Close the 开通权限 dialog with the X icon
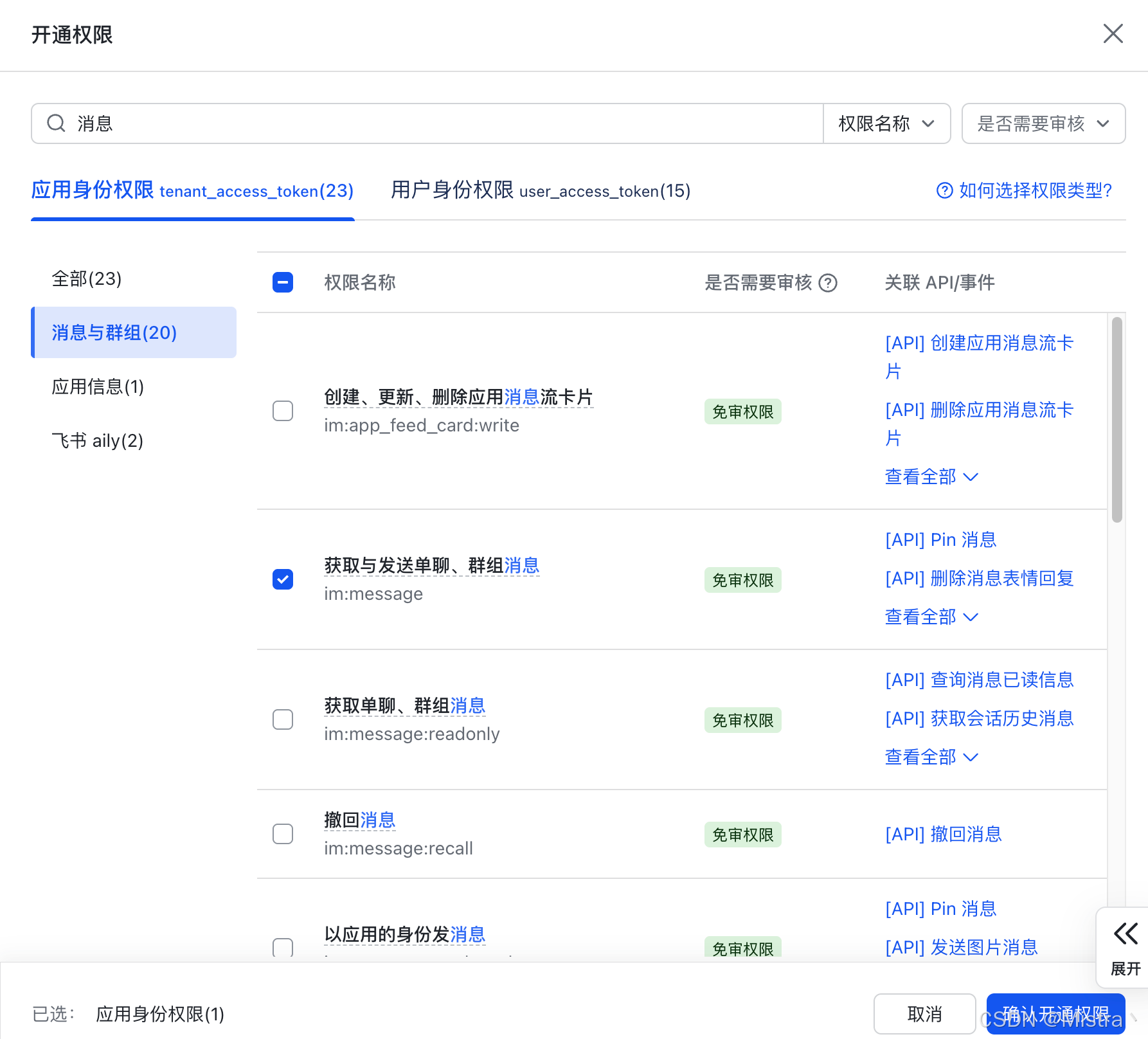This screenshot has height=1039, width=1148. point(1113,34)
